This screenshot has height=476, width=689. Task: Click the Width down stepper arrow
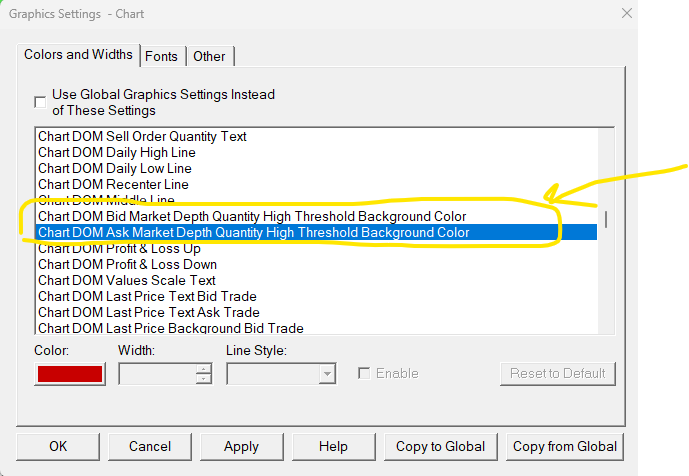click(x=204, y=379)
